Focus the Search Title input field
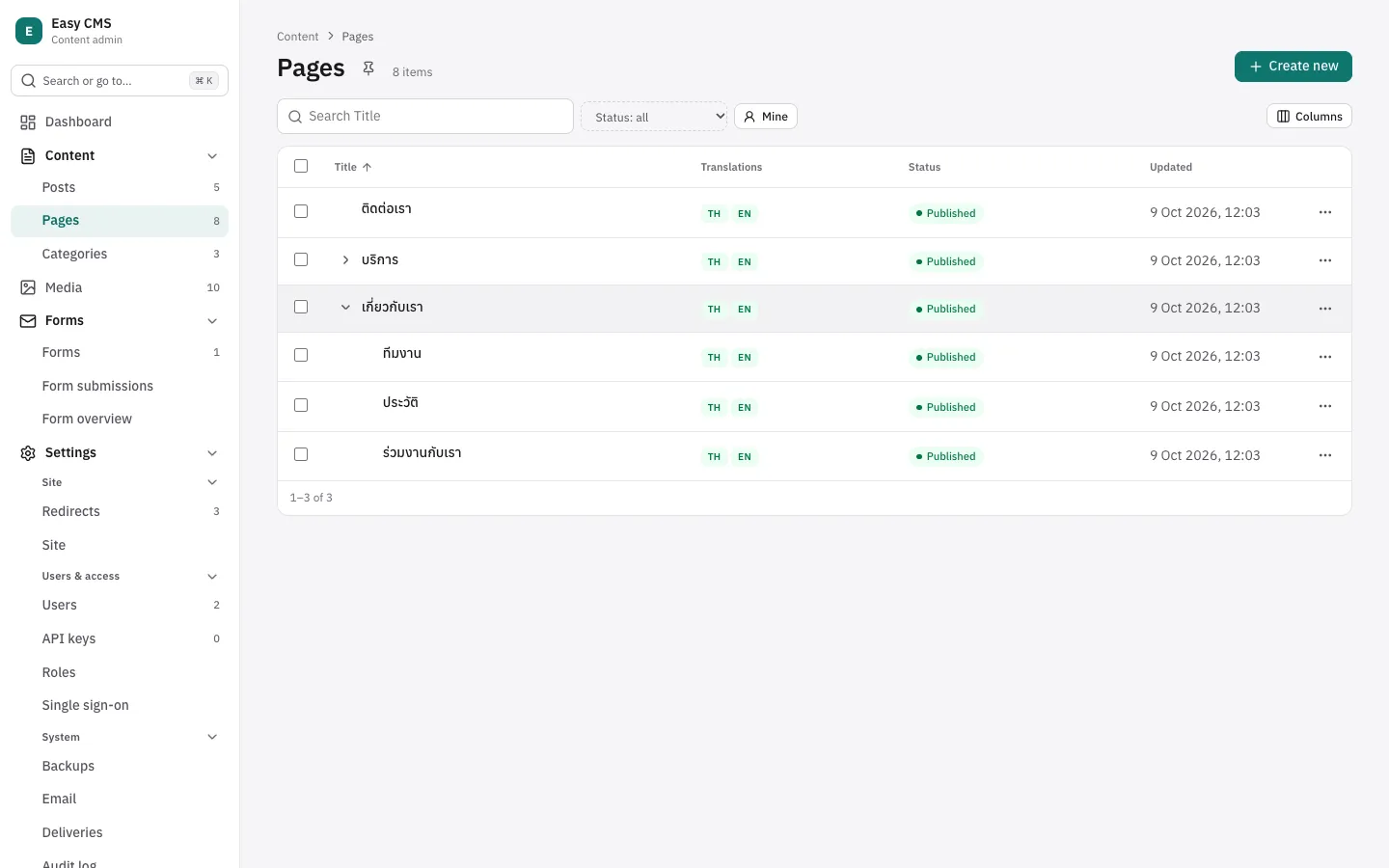1389x868 pixels. (425, 117)
